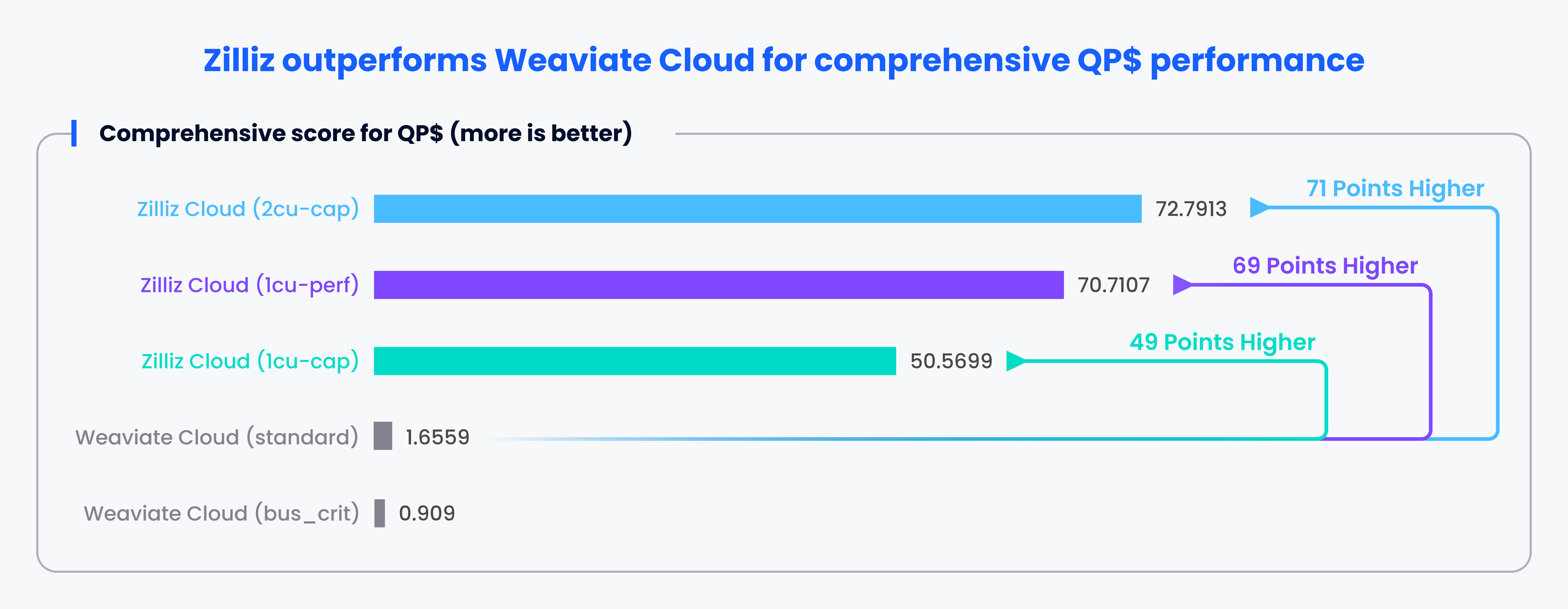The image size is (1568, 609).
Task: Click the "49 Points Higher" label
Action: click(1222, 342)
